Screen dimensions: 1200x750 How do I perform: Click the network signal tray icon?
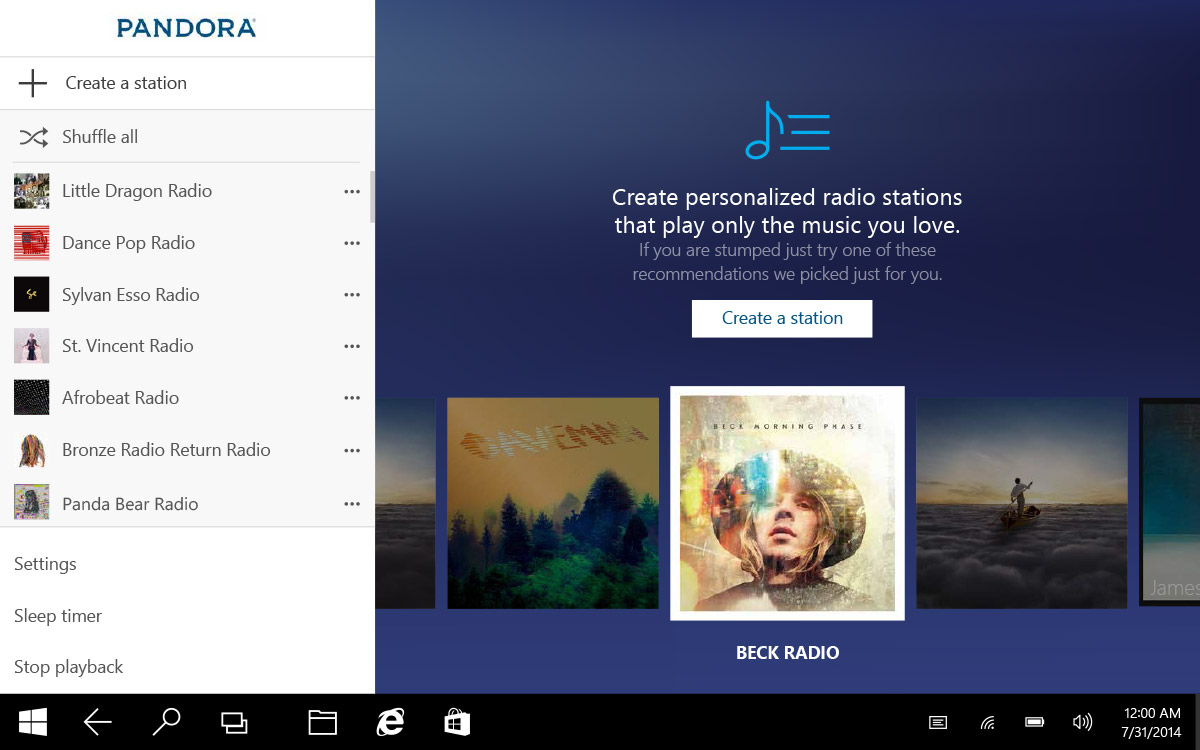coord(987,722)
